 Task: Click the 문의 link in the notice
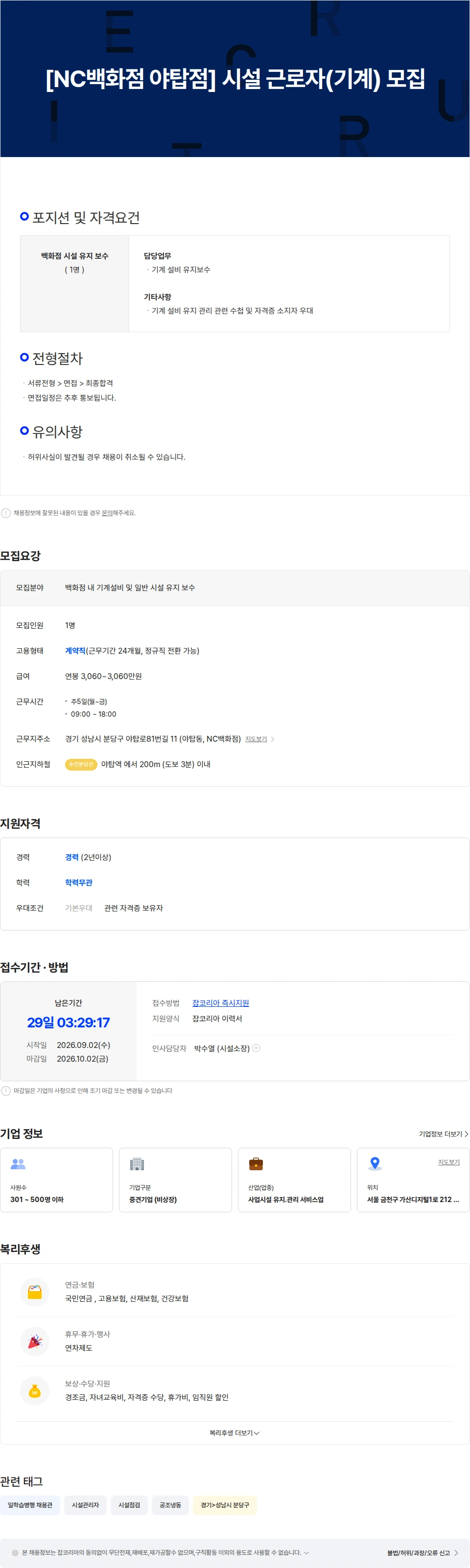[x=107, y=513]
